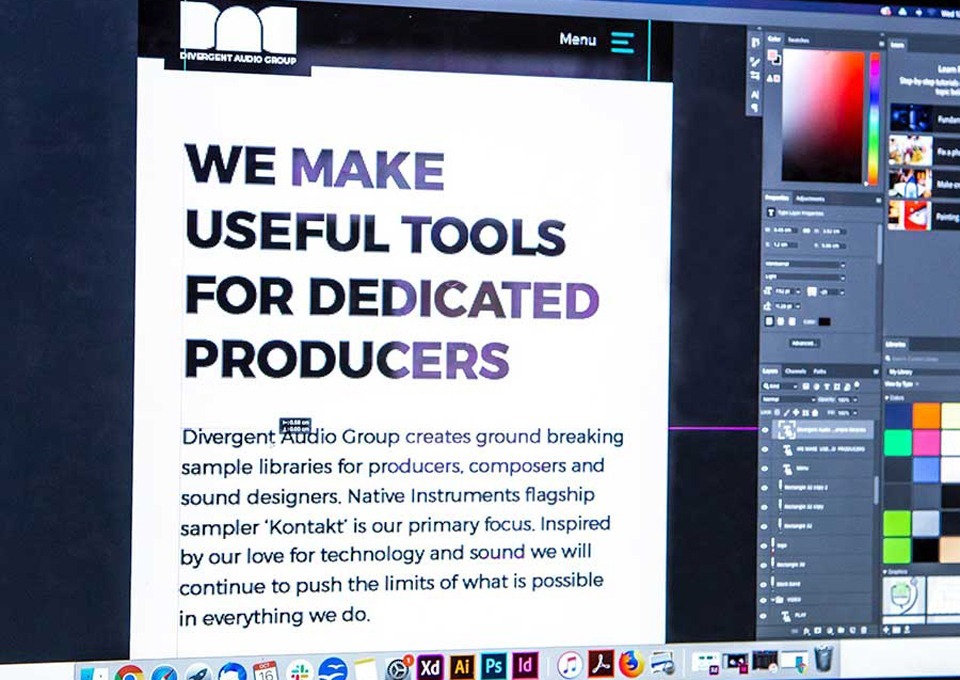Viewport: 960px width, 680px height.
Task: Select the Libraries panel tab
Action: (x=896, y=345)
